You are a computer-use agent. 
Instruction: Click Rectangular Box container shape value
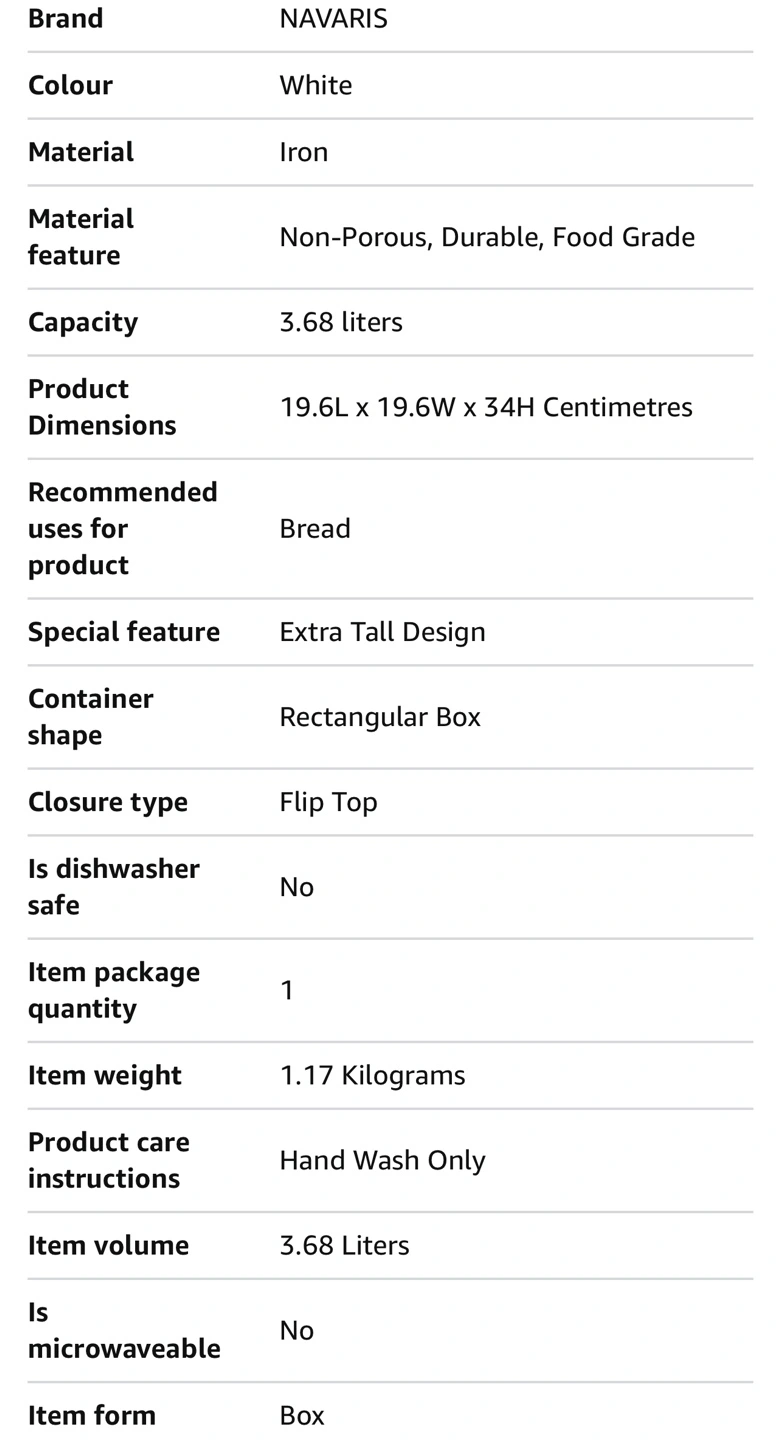point(380,717)
